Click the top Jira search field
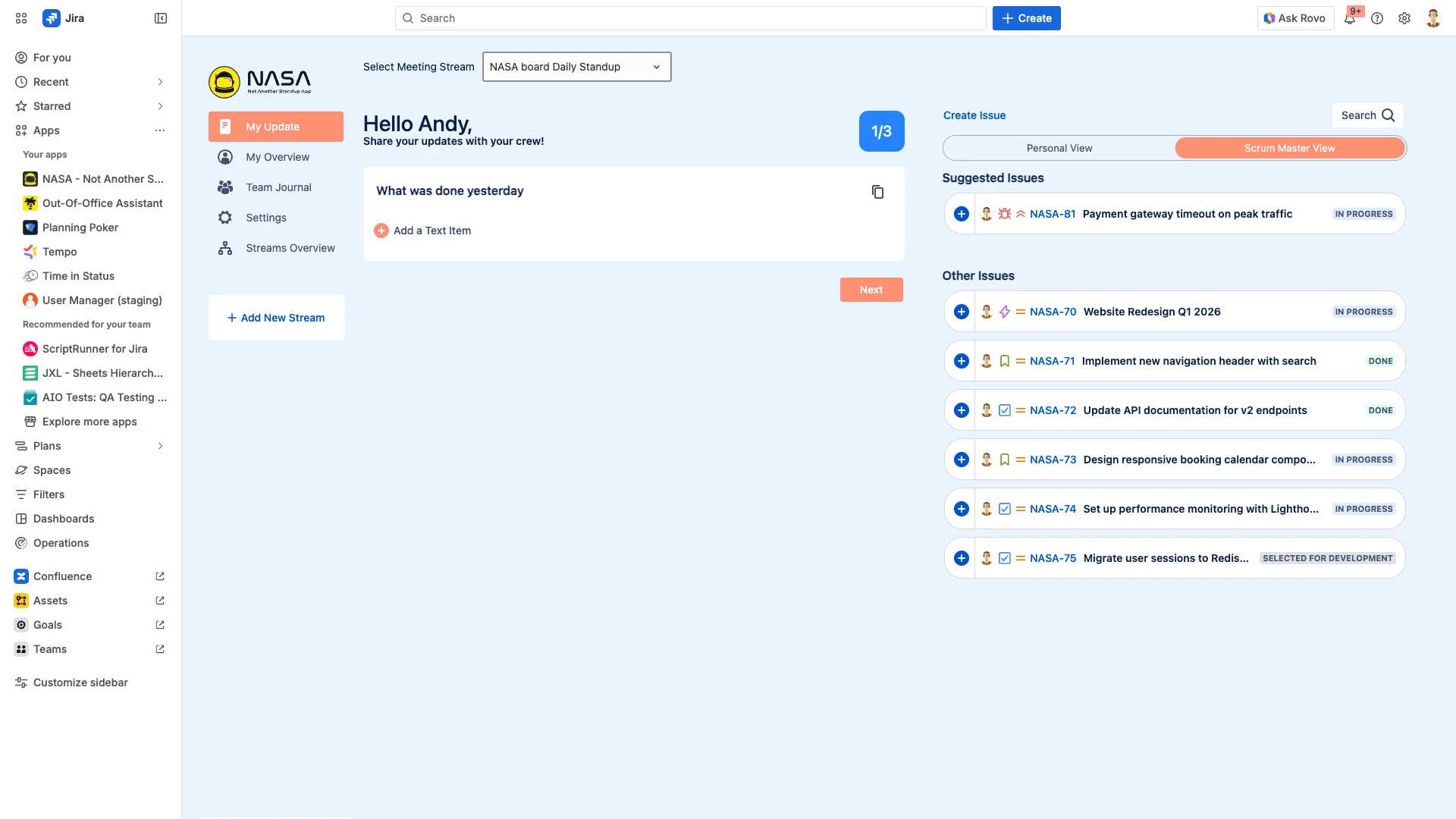1456x819 pixels. [x=690, y=18]
